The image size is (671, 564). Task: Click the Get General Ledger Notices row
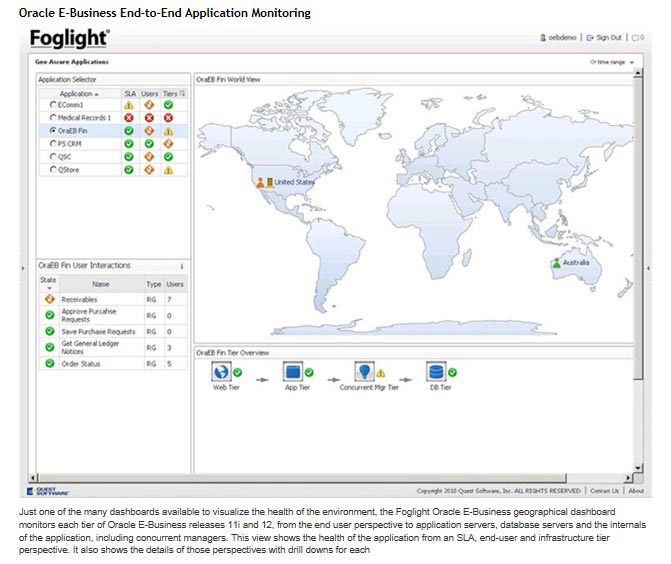tap(113, 347)
